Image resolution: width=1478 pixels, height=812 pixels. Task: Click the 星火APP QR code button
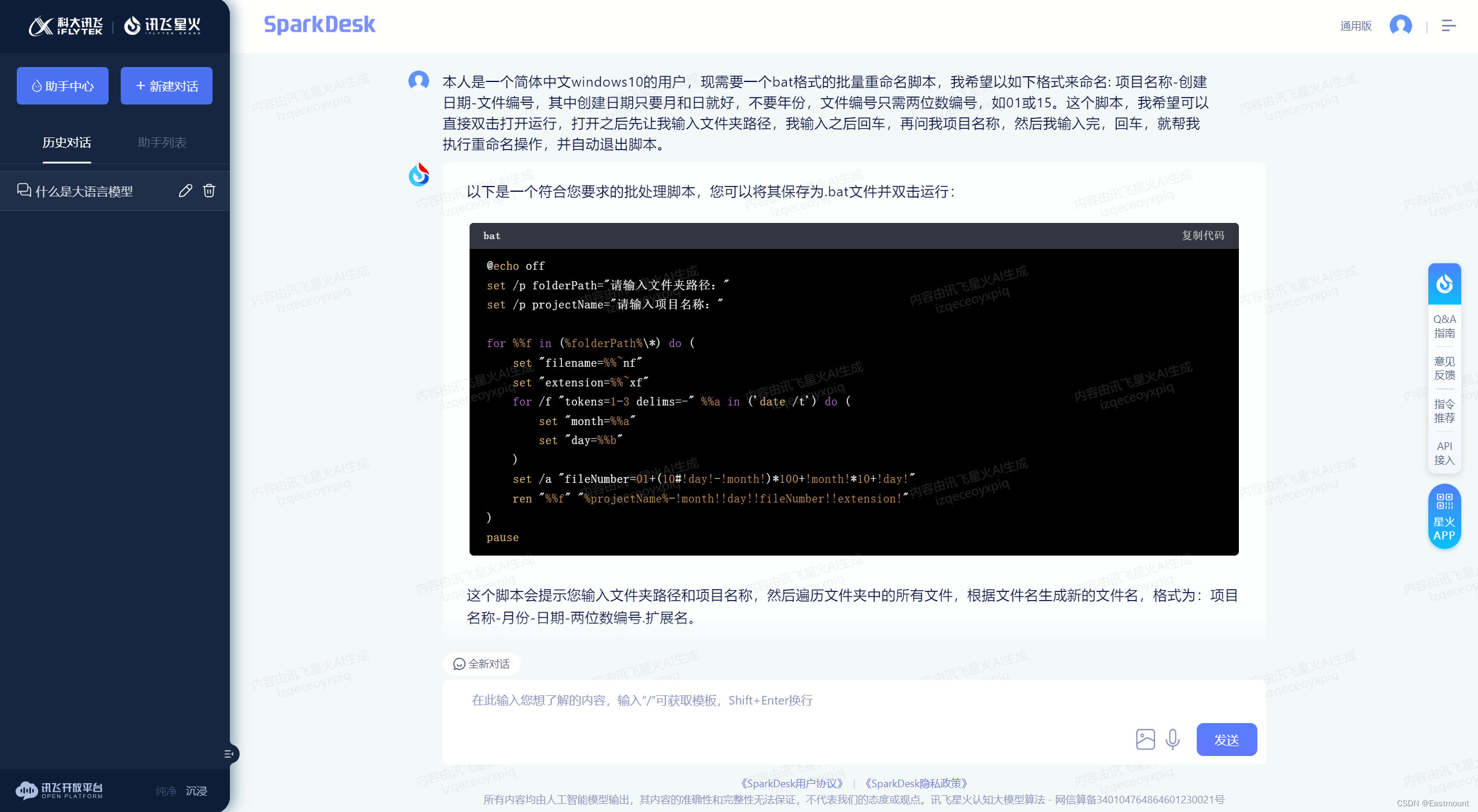1444,516
